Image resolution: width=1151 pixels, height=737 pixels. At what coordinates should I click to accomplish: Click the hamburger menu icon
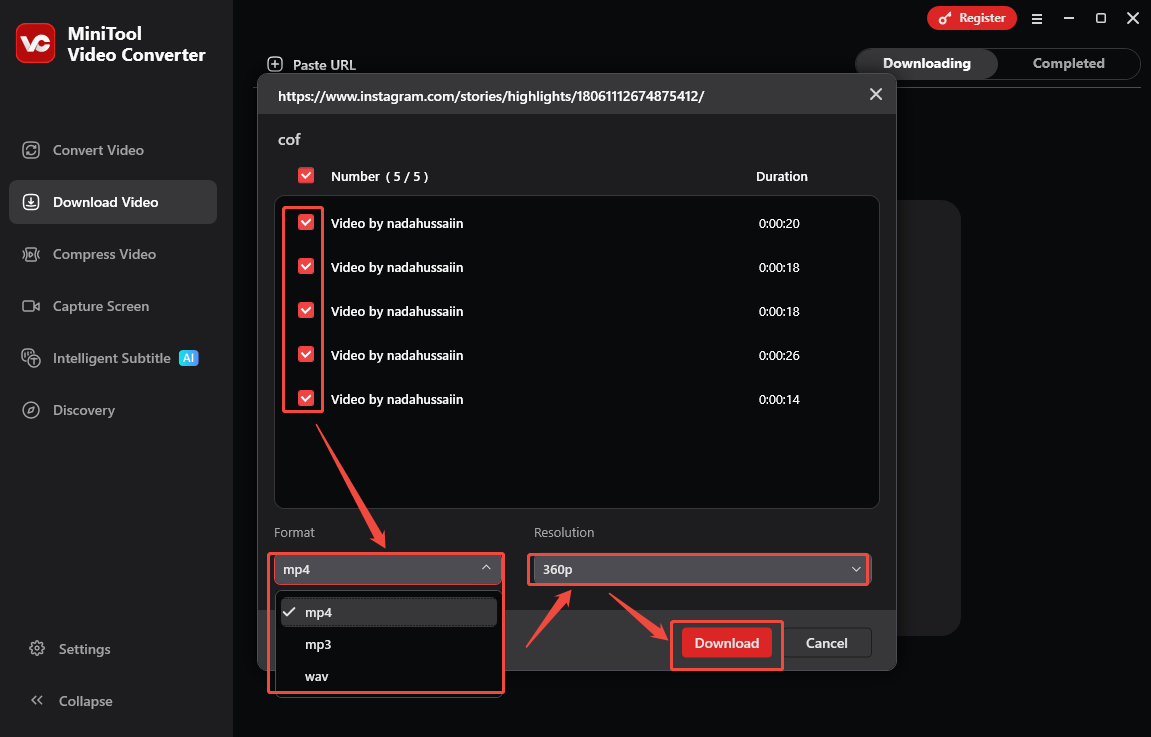coord(1037,17)
